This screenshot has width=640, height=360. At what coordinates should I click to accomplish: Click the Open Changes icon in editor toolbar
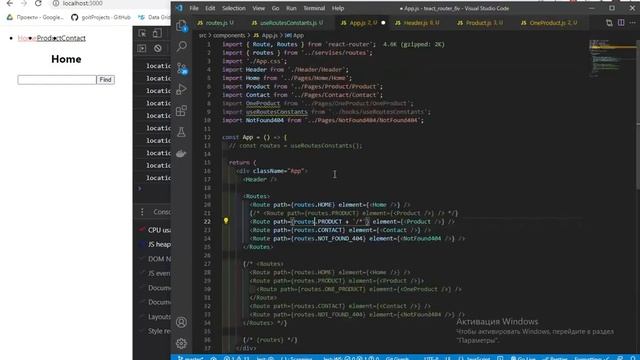point(609,23)
